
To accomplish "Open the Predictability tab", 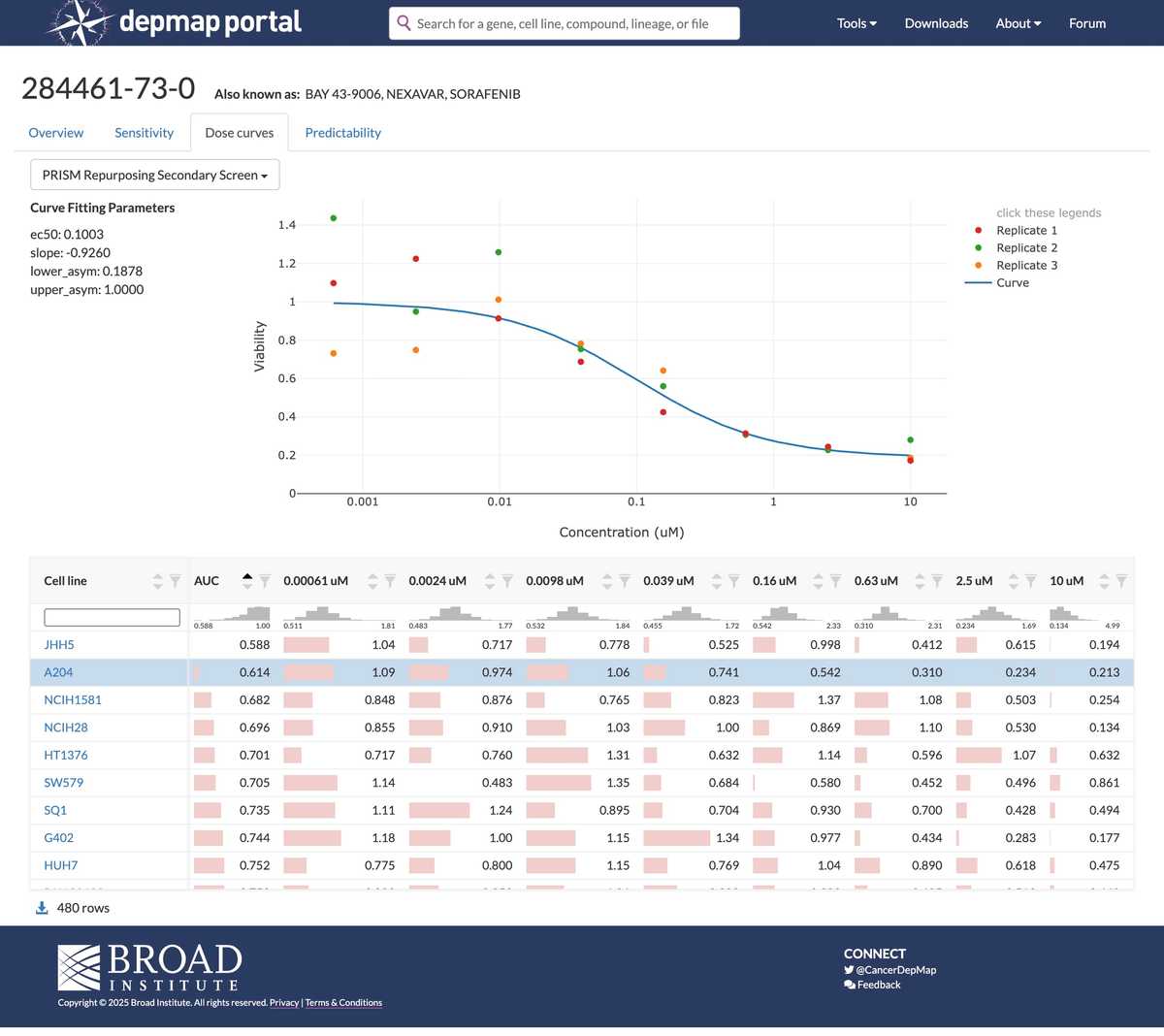I will click(x=342, y=133).
